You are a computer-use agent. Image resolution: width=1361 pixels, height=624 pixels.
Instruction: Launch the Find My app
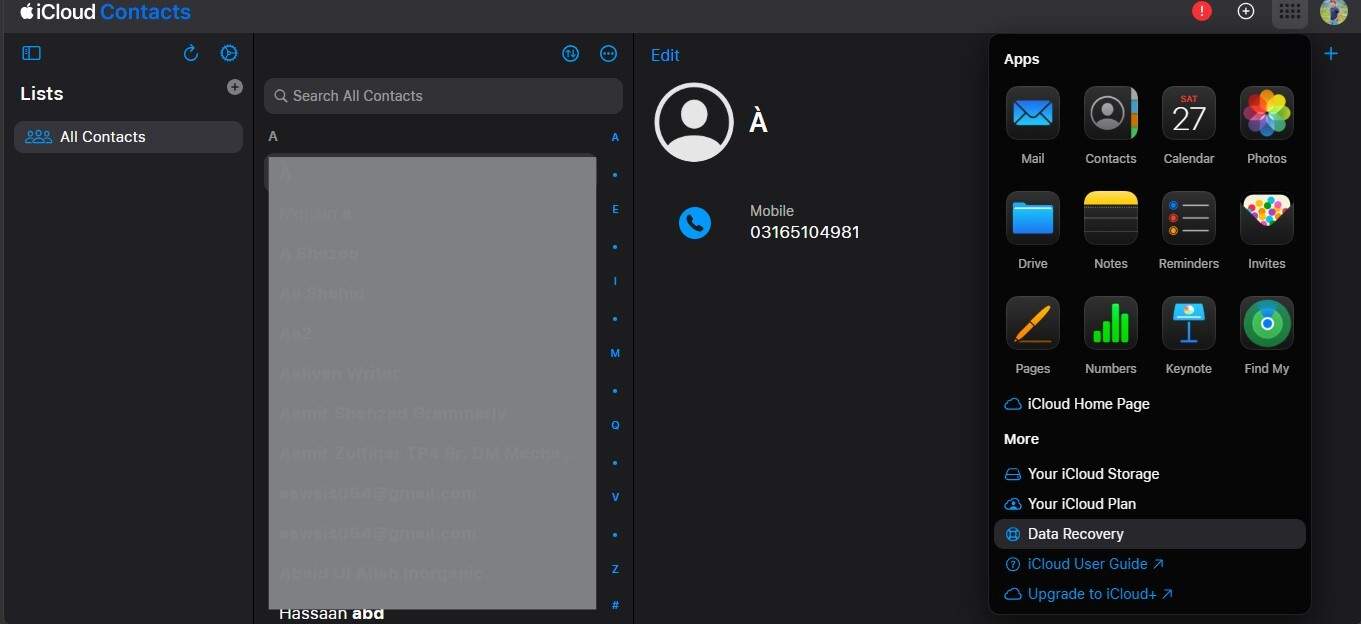(x=1266, y=323)
